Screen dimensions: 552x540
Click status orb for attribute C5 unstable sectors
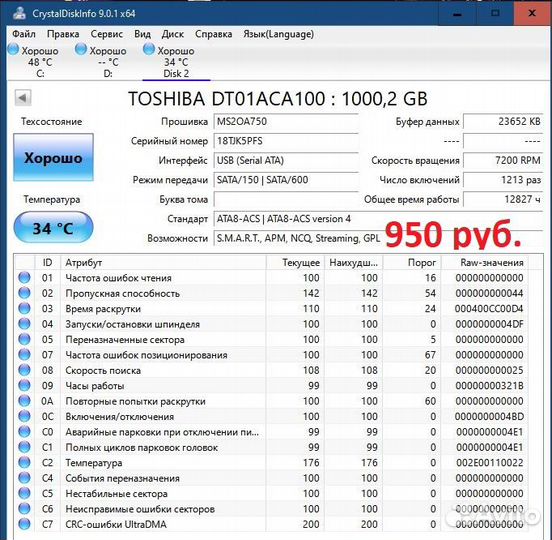click(24, 493)
